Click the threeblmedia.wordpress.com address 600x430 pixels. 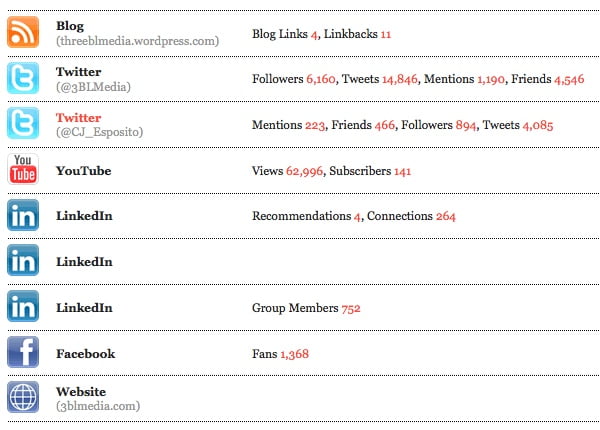coord(137,41)
